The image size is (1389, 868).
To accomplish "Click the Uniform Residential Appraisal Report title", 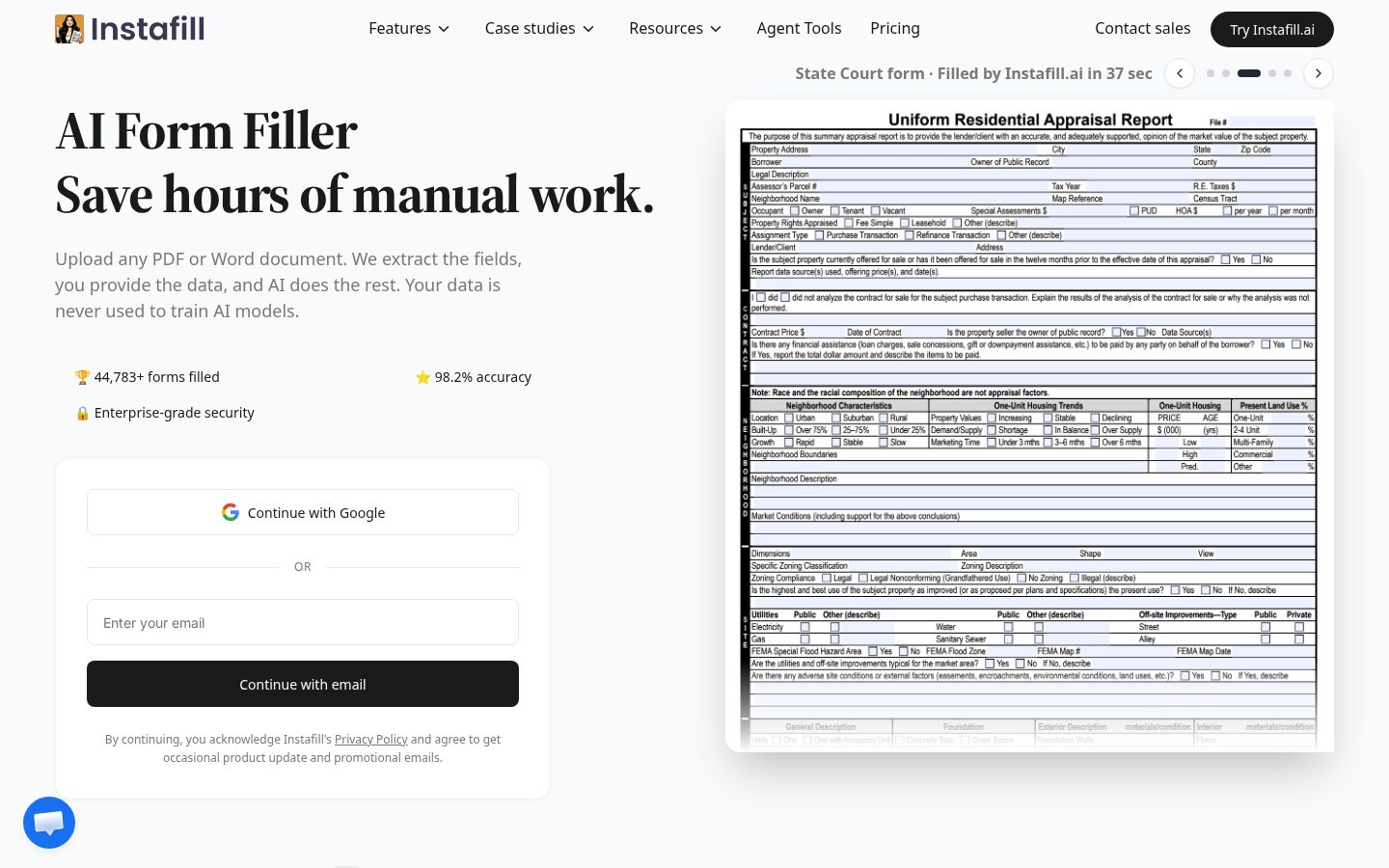I will [x=1030, y=120].
